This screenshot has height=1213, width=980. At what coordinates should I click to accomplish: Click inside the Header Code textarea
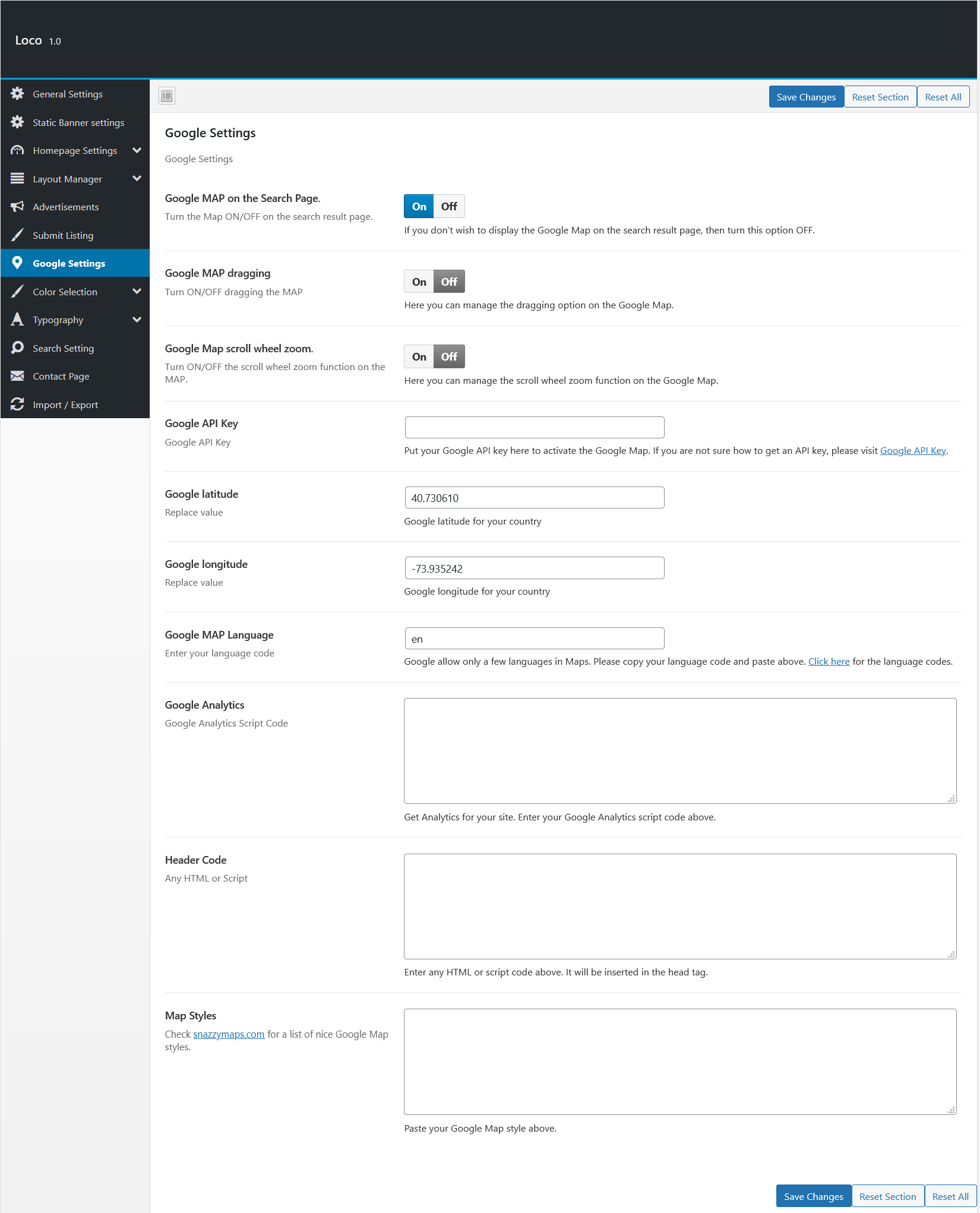(x=680, y=906)
